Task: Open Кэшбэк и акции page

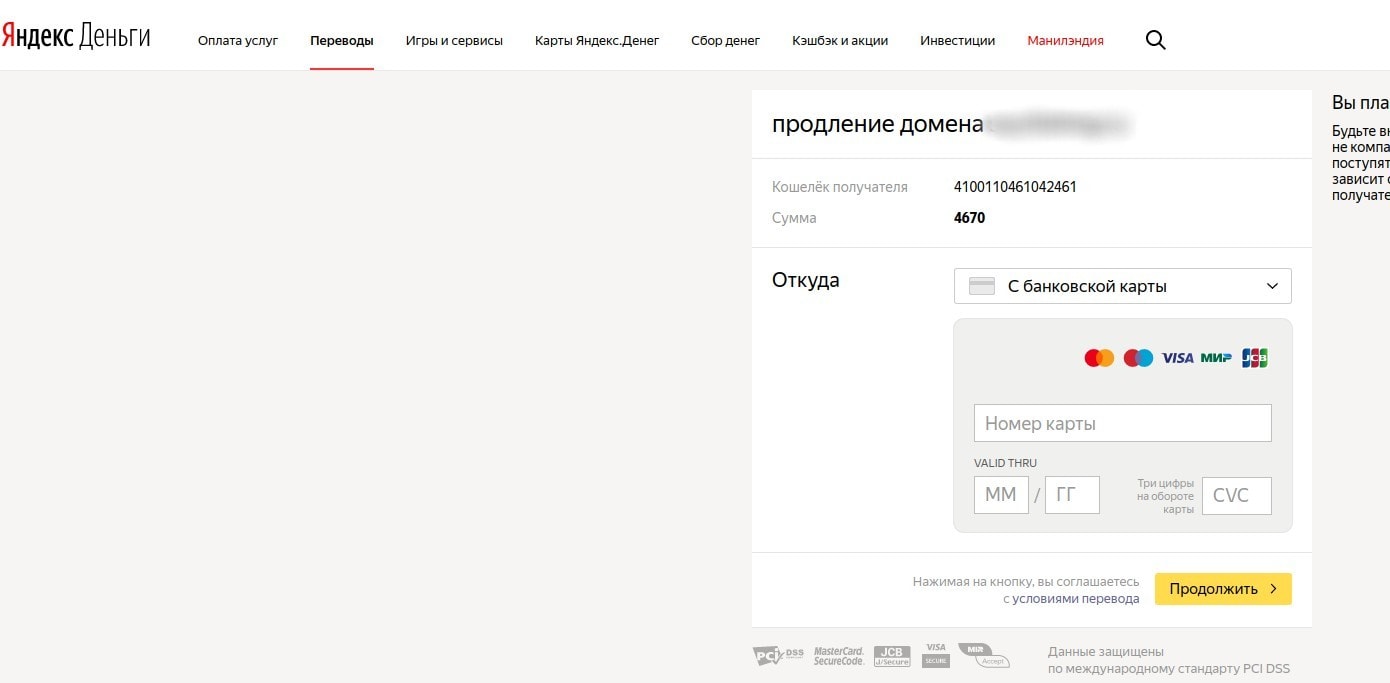Action: pos(840,41)
